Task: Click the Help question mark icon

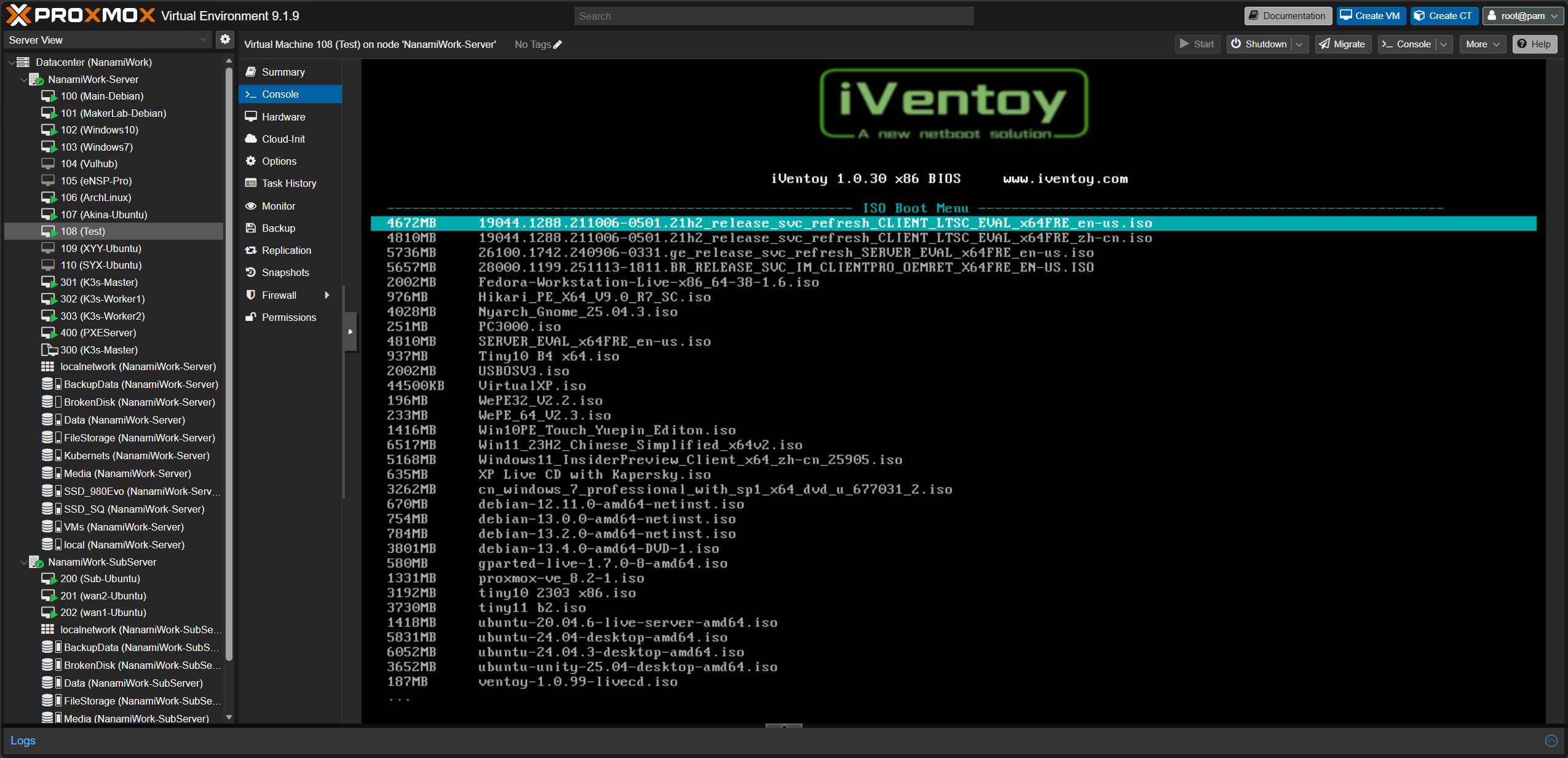Action: pyautogui.click(x=1522, y=44)
